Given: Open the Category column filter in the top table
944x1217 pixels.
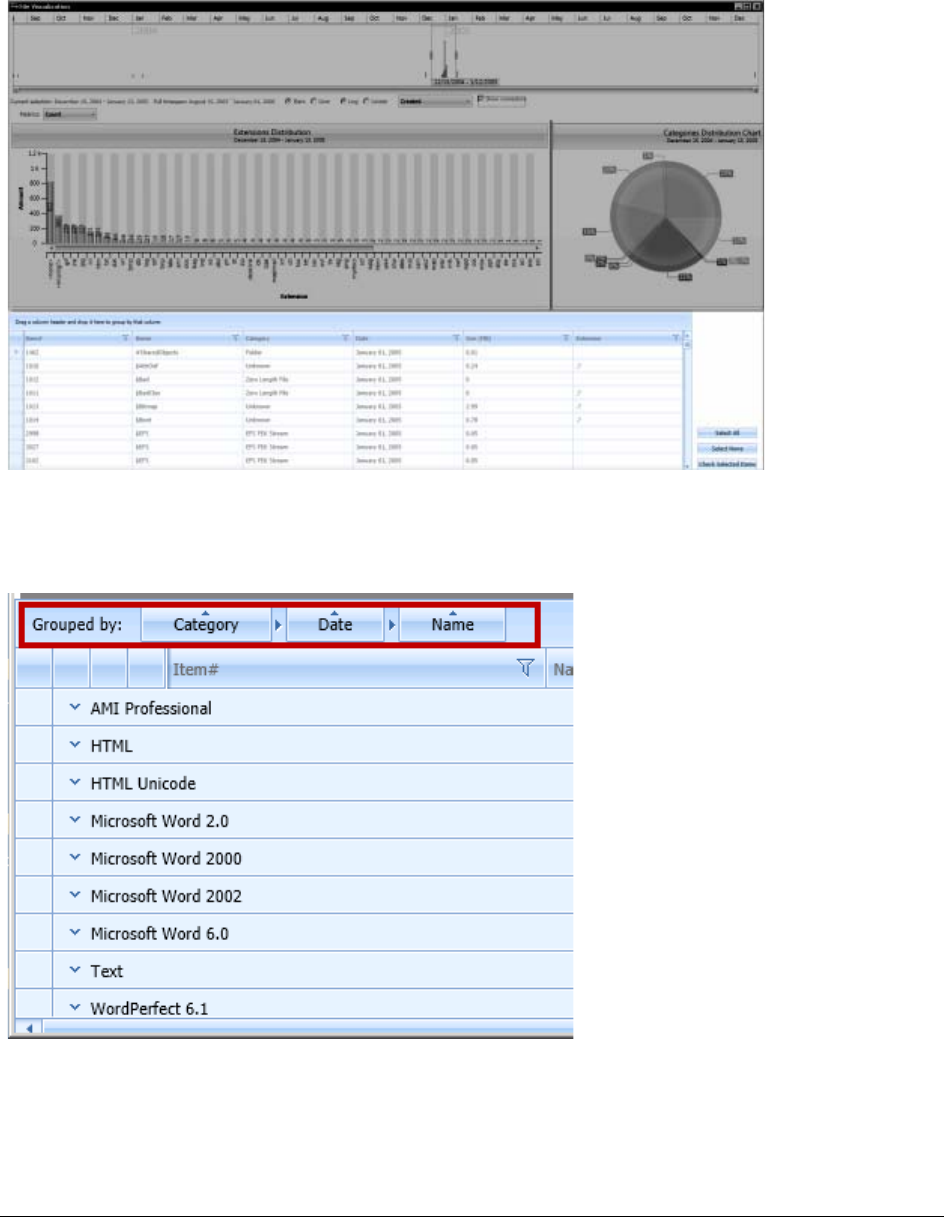Looking at the screenshot, I should [345, 339].
